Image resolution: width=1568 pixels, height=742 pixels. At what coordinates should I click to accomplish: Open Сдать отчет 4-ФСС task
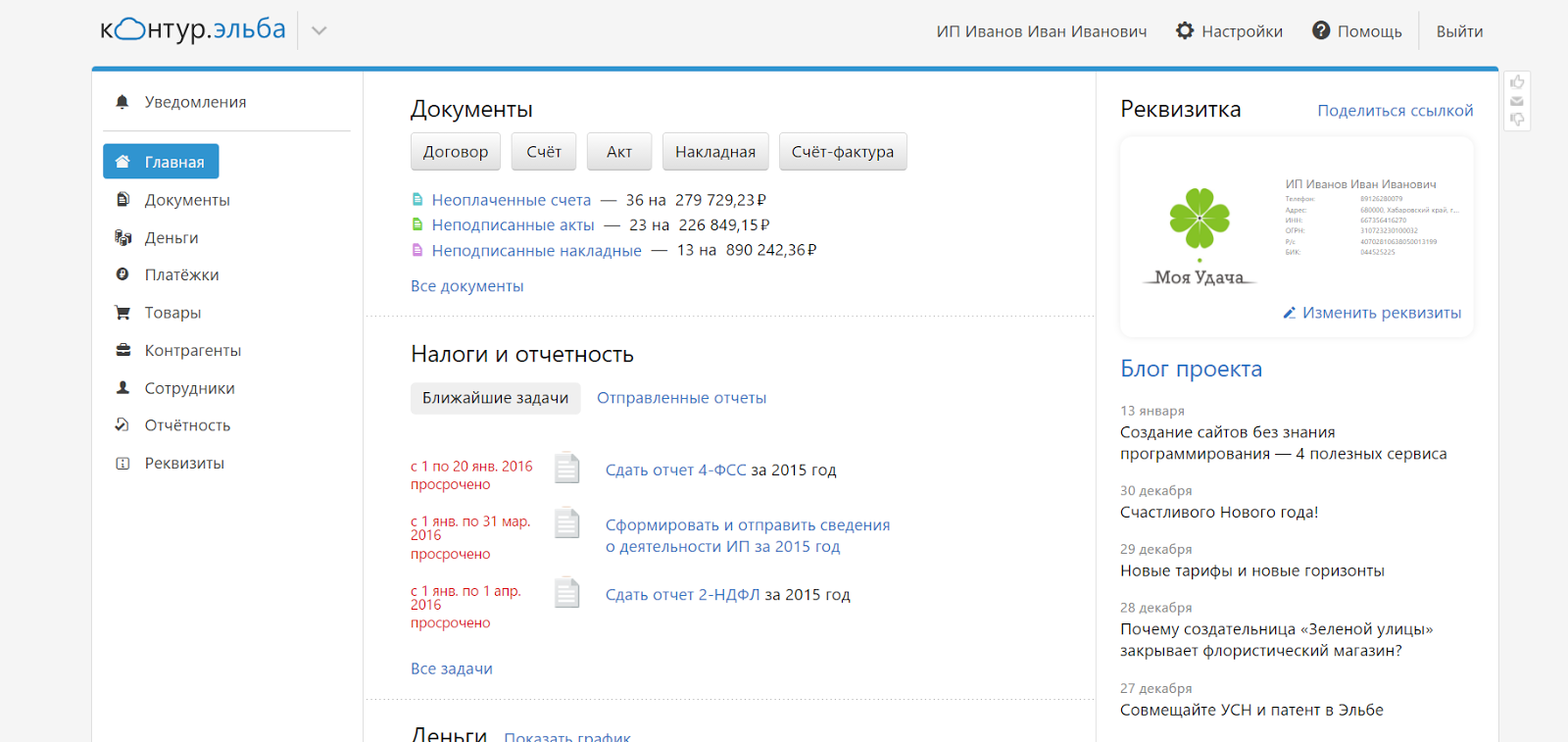point(676,470)
